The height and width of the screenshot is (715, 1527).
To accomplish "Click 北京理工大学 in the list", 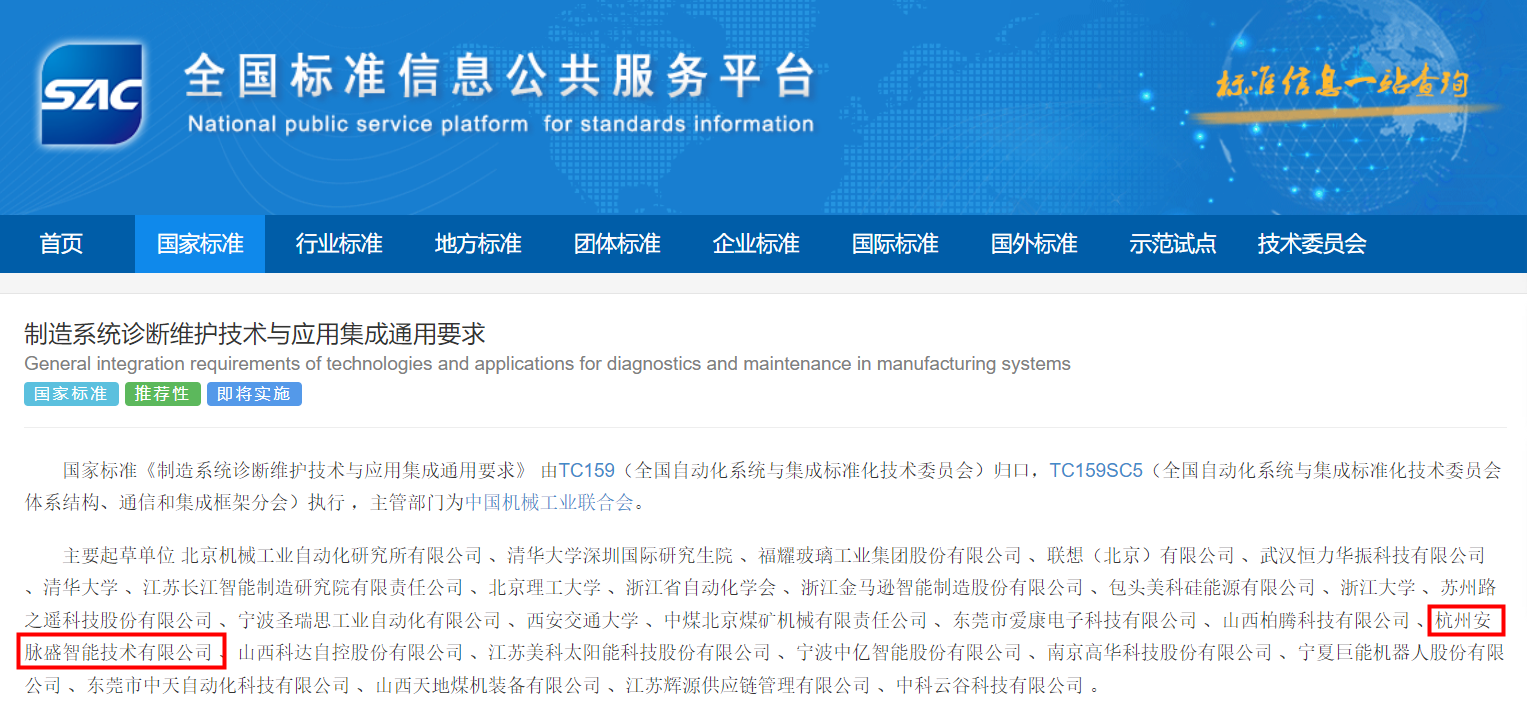I will click(545, 588).
